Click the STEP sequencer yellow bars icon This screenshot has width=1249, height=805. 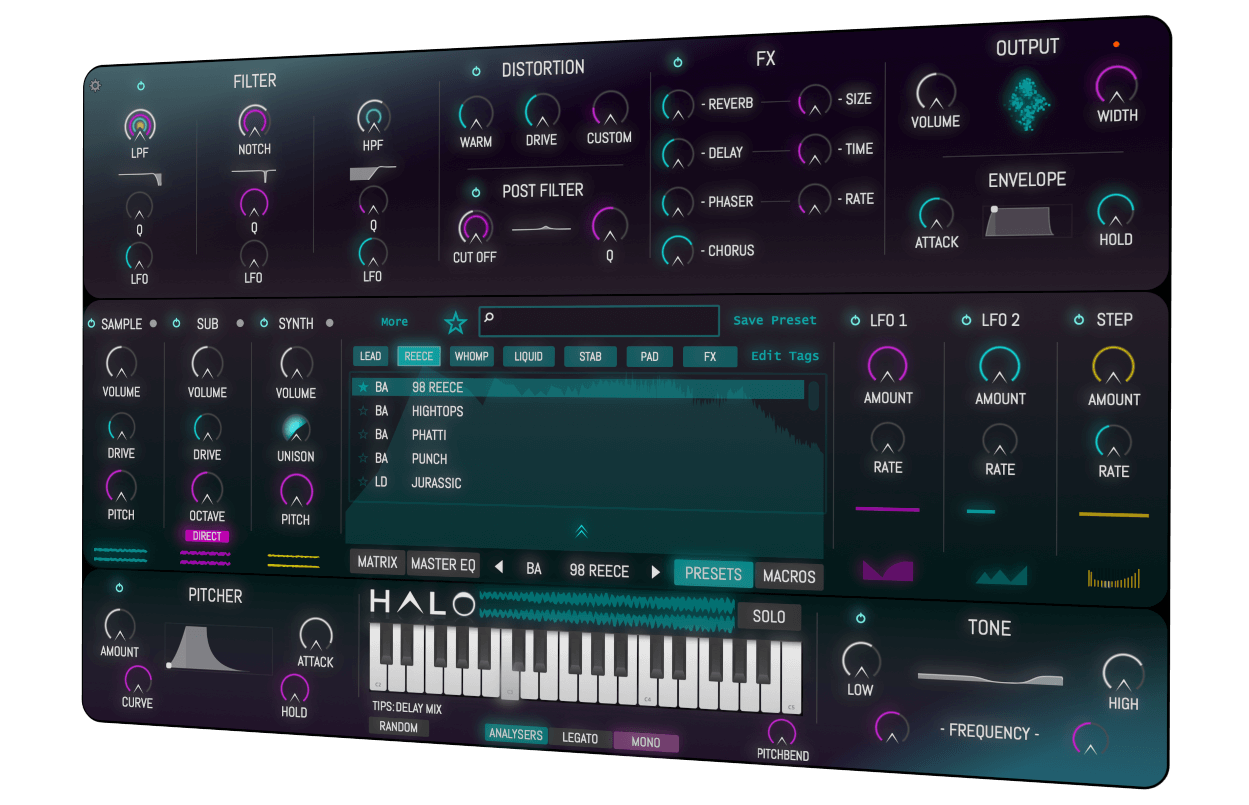coord(1113,579)
